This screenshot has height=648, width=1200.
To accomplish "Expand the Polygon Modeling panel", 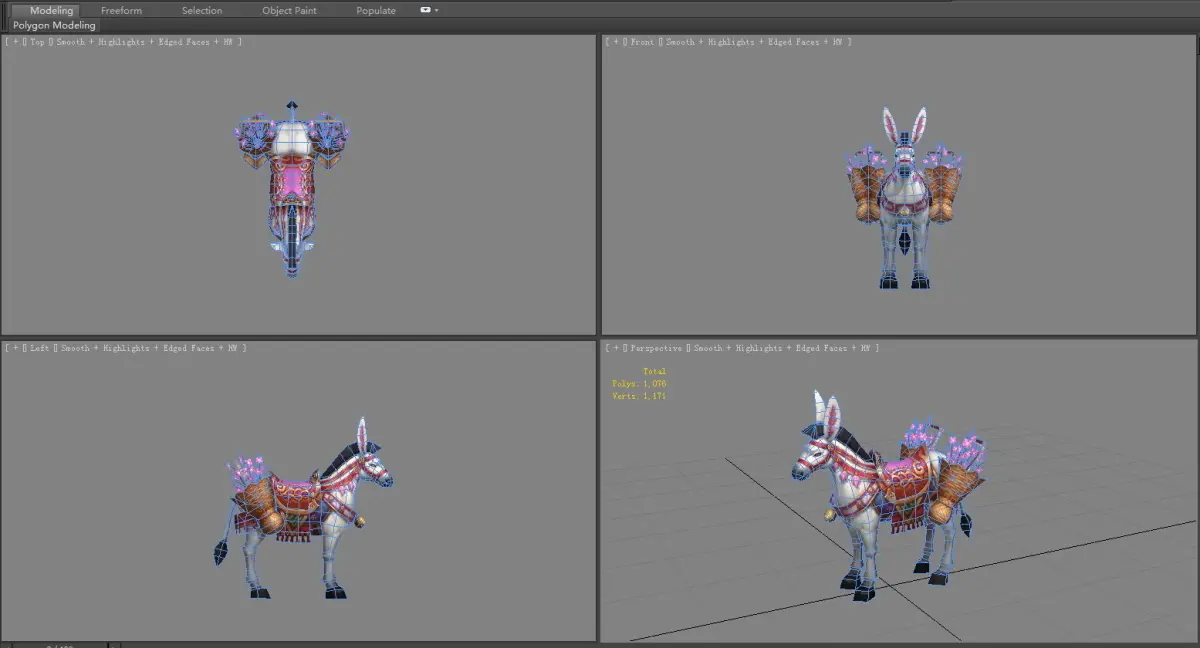I will (54, 25).
